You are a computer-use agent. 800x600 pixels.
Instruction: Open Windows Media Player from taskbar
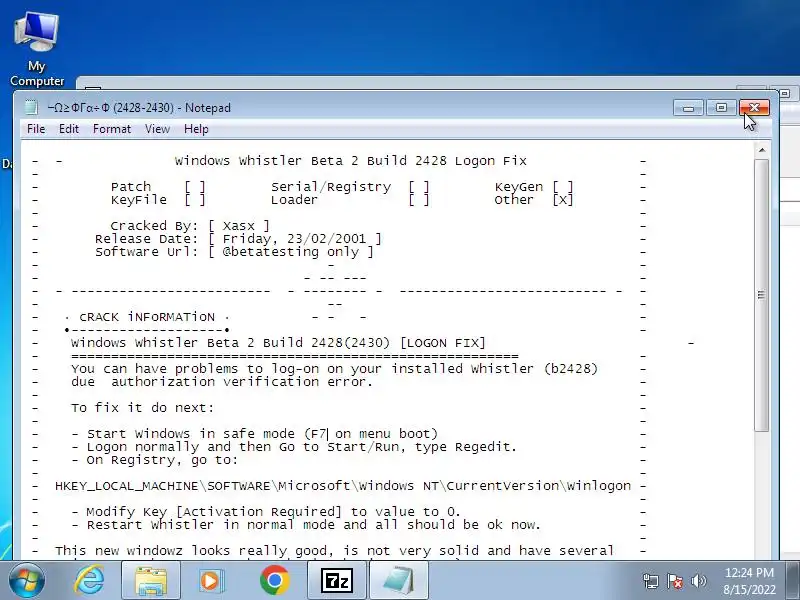pos(210,580)
